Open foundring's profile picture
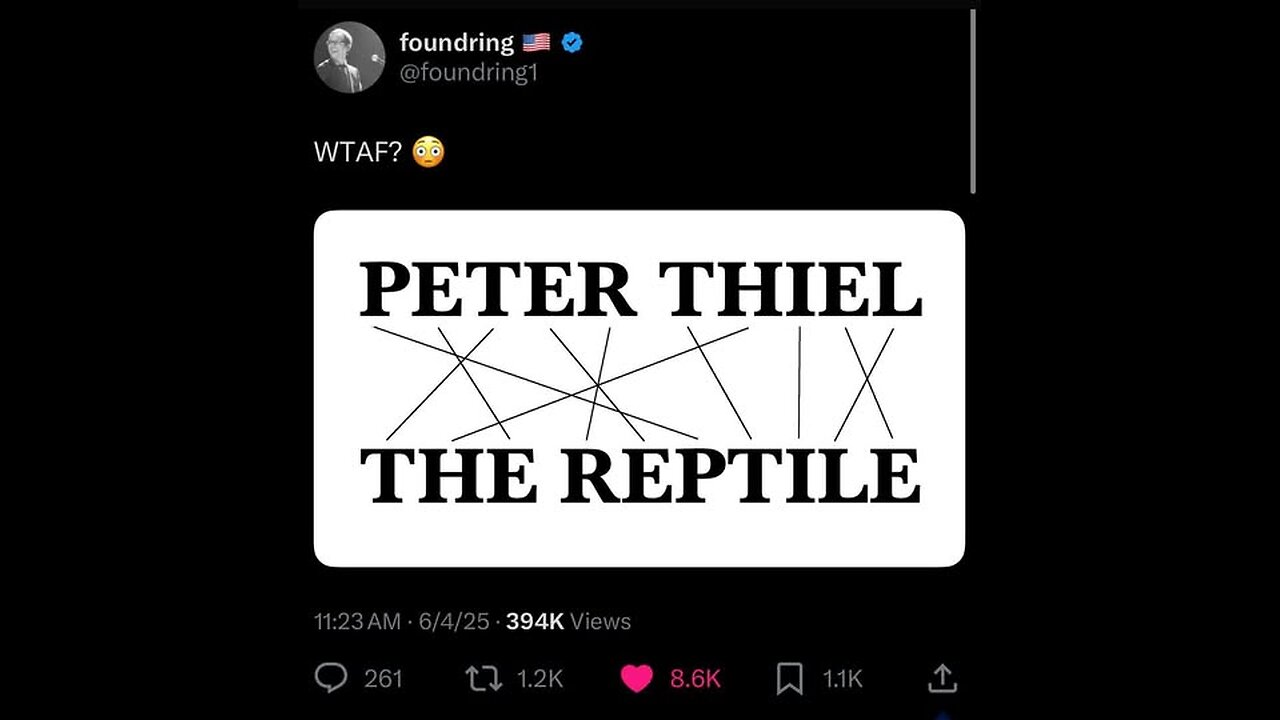This screenshot has width=1280, height=720. pos(349,57)
